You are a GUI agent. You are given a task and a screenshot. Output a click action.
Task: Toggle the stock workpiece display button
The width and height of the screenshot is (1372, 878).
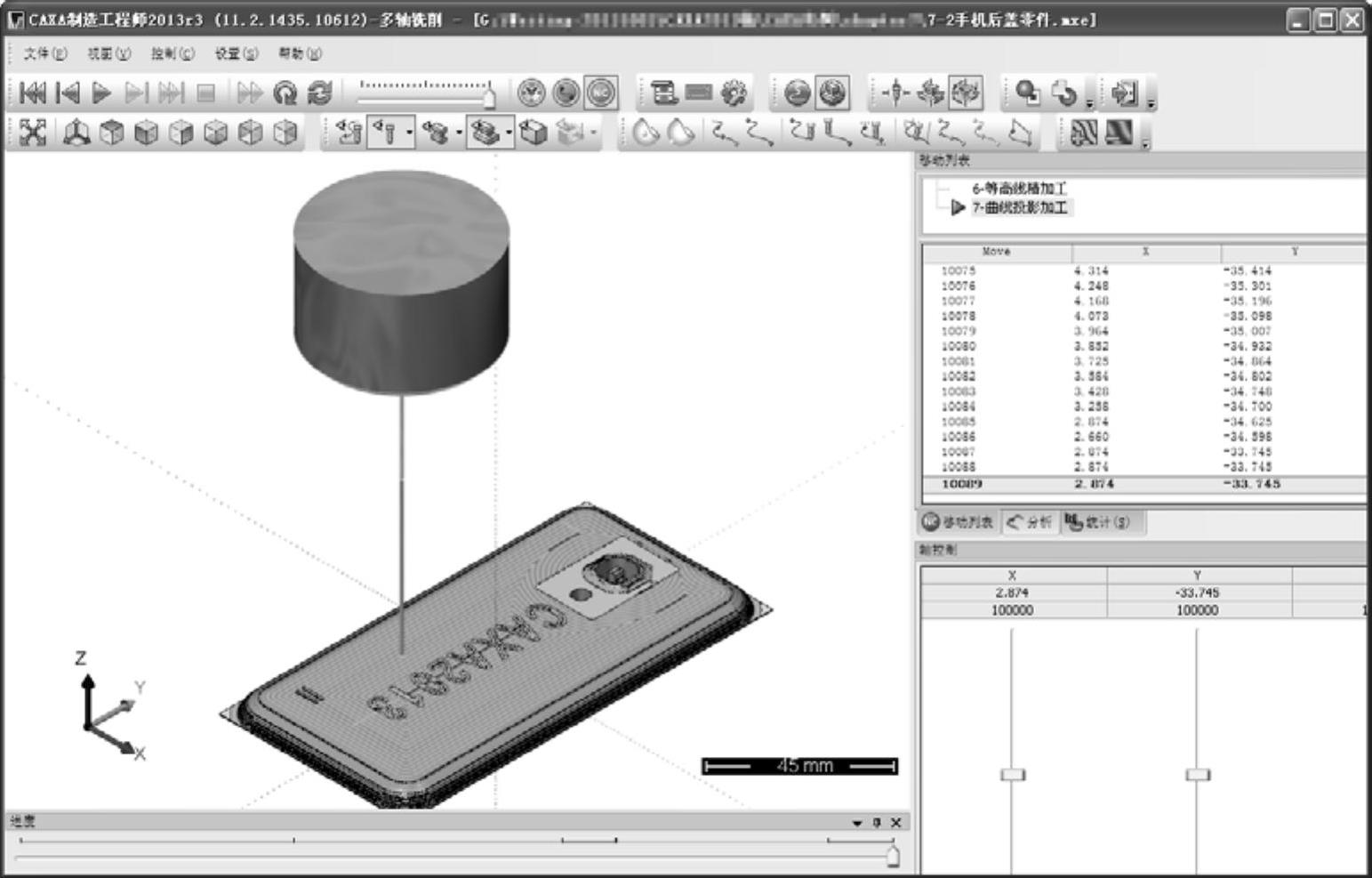click(485, 133)
